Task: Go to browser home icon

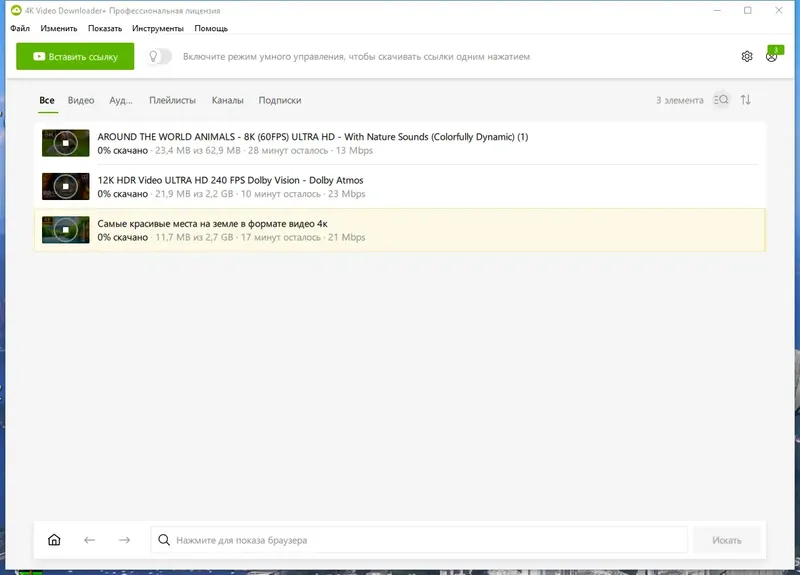Action: pyautogui.click(x=54, y=540)
